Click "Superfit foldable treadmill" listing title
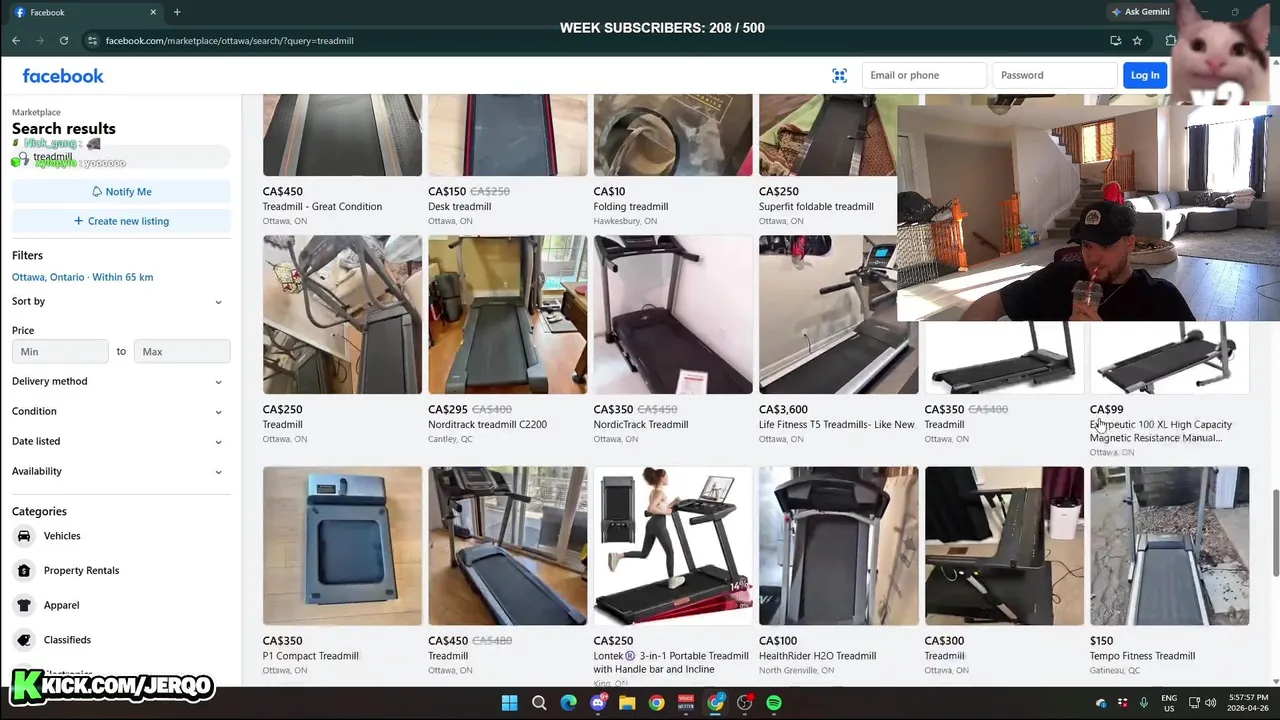 click(x=816, y=207)
